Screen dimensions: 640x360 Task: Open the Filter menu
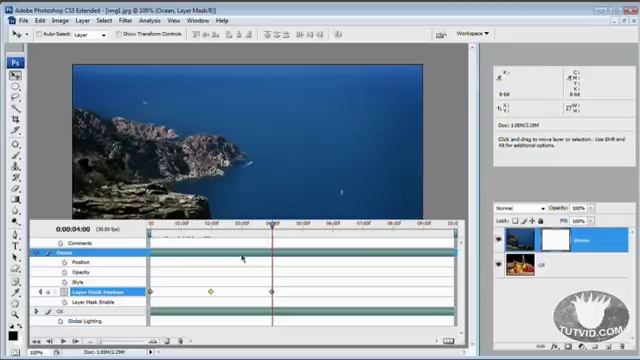point(125,20)
